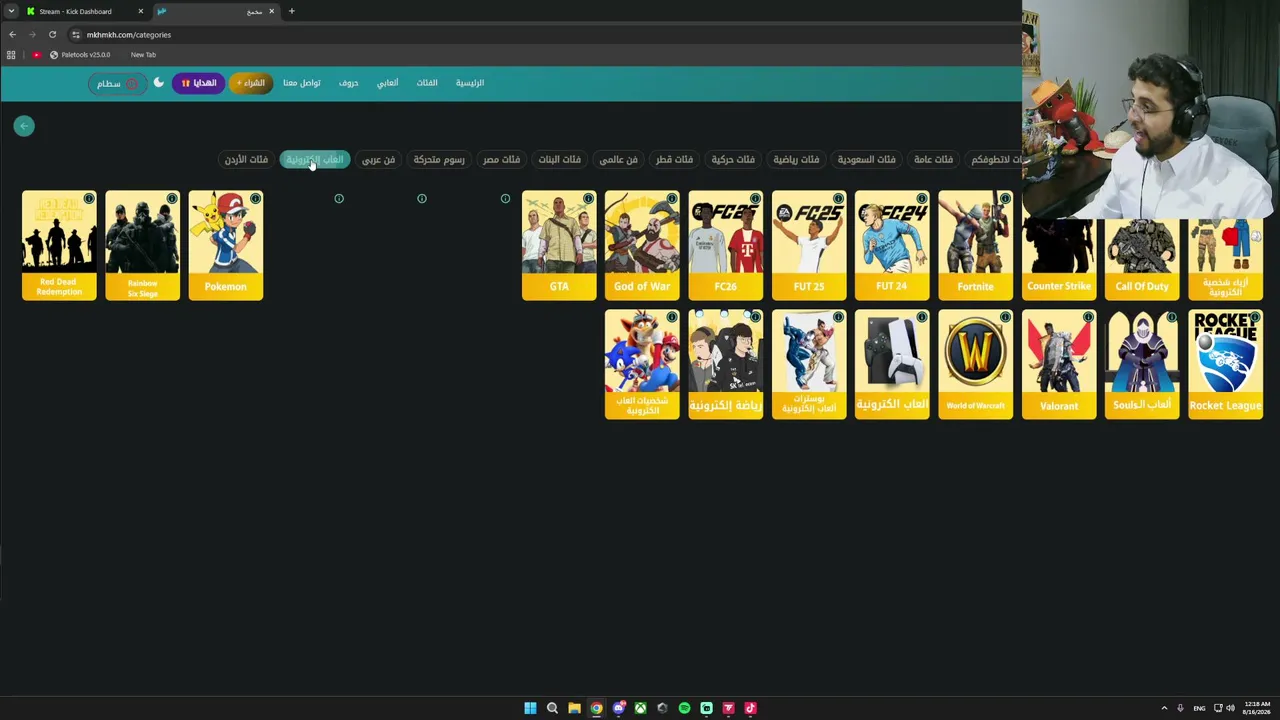Click the teal back arrow button on the page
Image resolution: width=1280 pixels, height=720 pixels.
[x=24, y=126]
